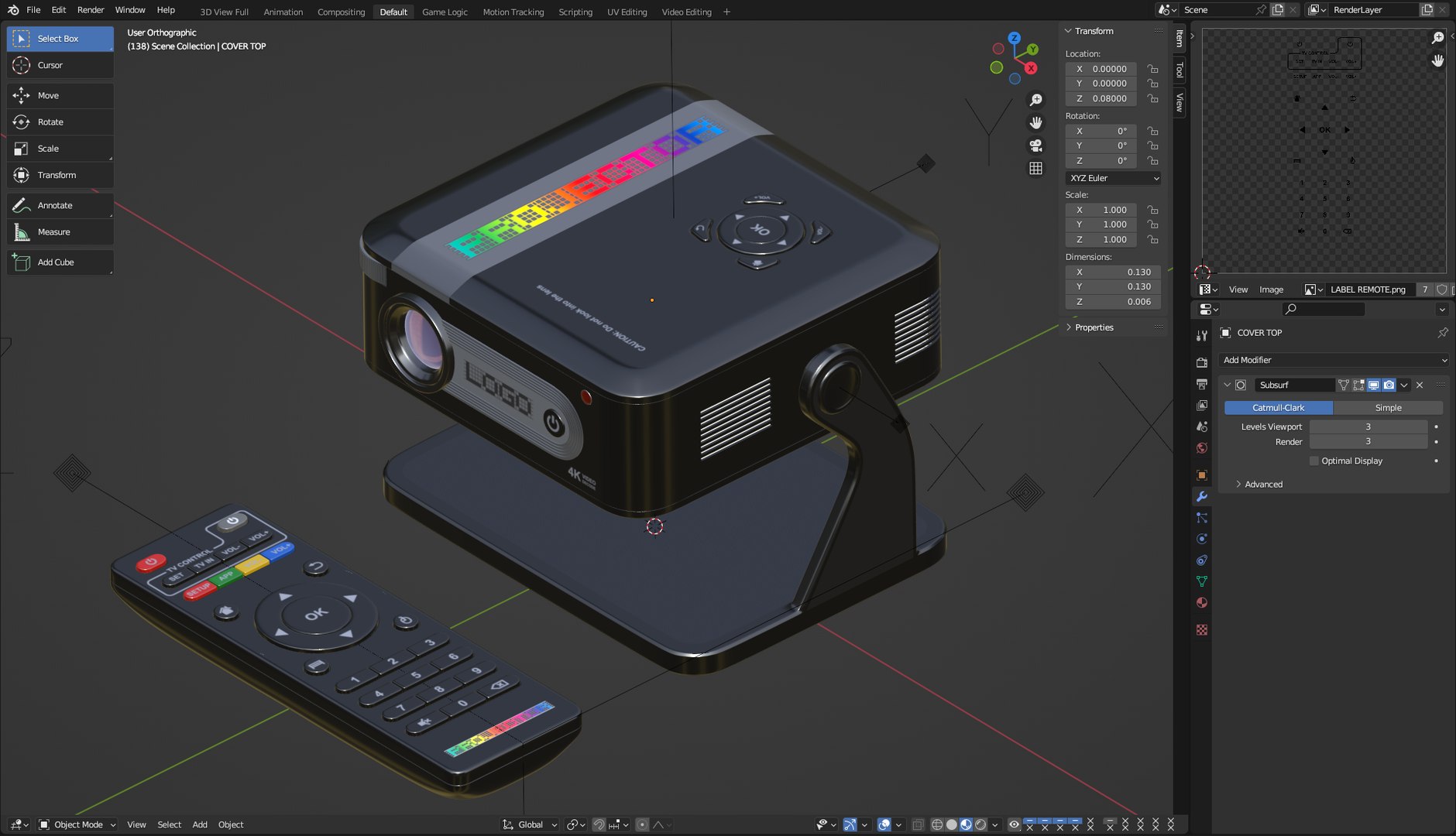Lock the X location value
Image resolution: width=1456 pixels, height=836 pixels.
tap(1152, 69)
